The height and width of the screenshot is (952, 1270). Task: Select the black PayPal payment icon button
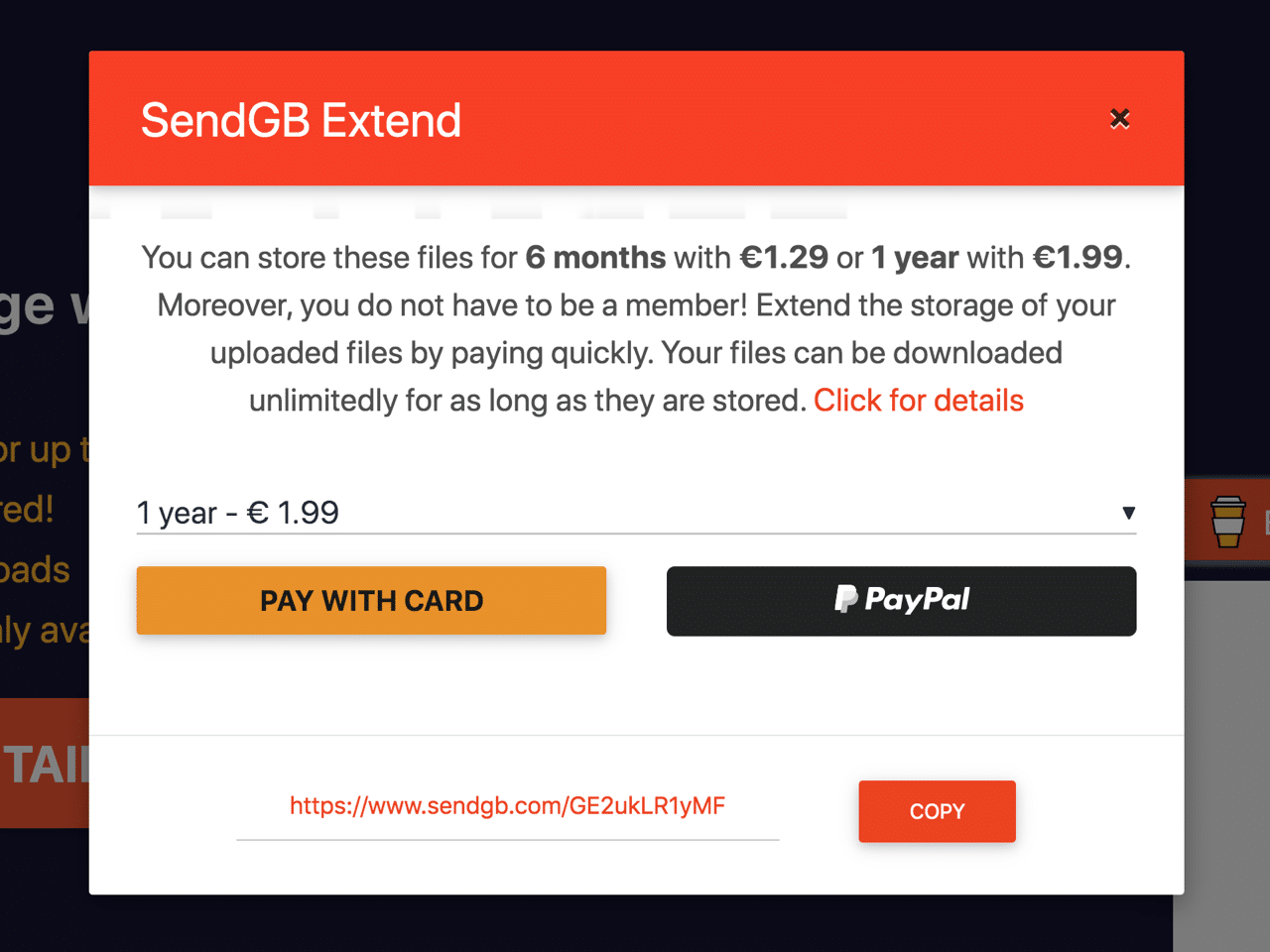coord(901,601)
